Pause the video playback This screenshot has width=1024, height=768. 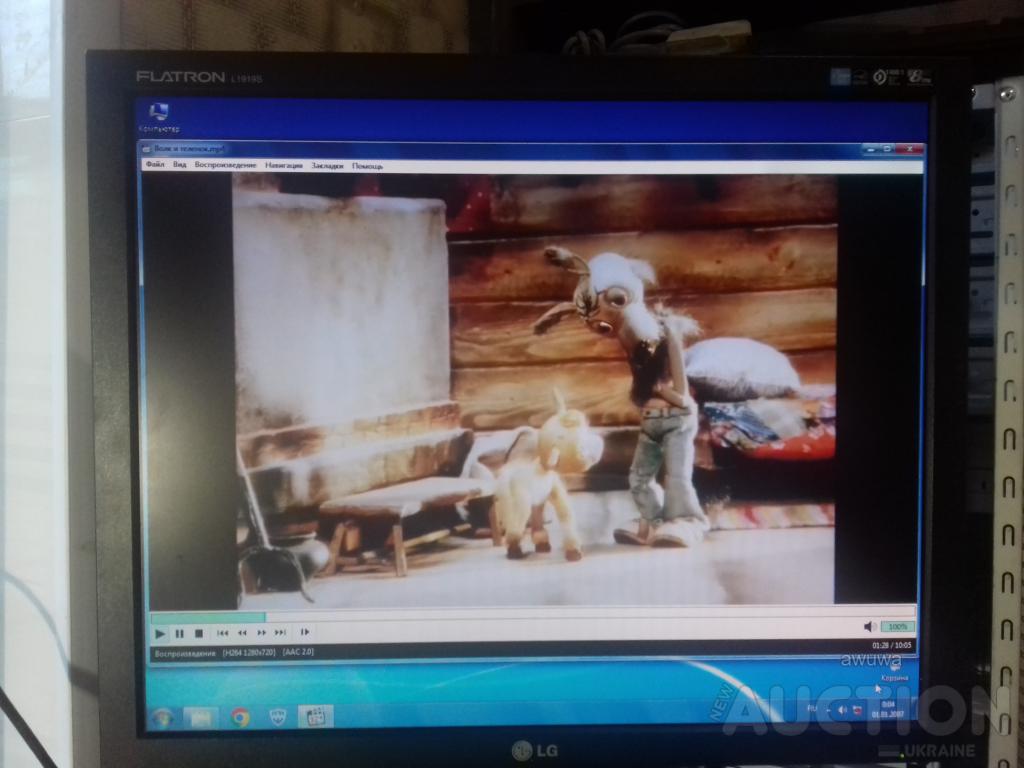point(180,633)
